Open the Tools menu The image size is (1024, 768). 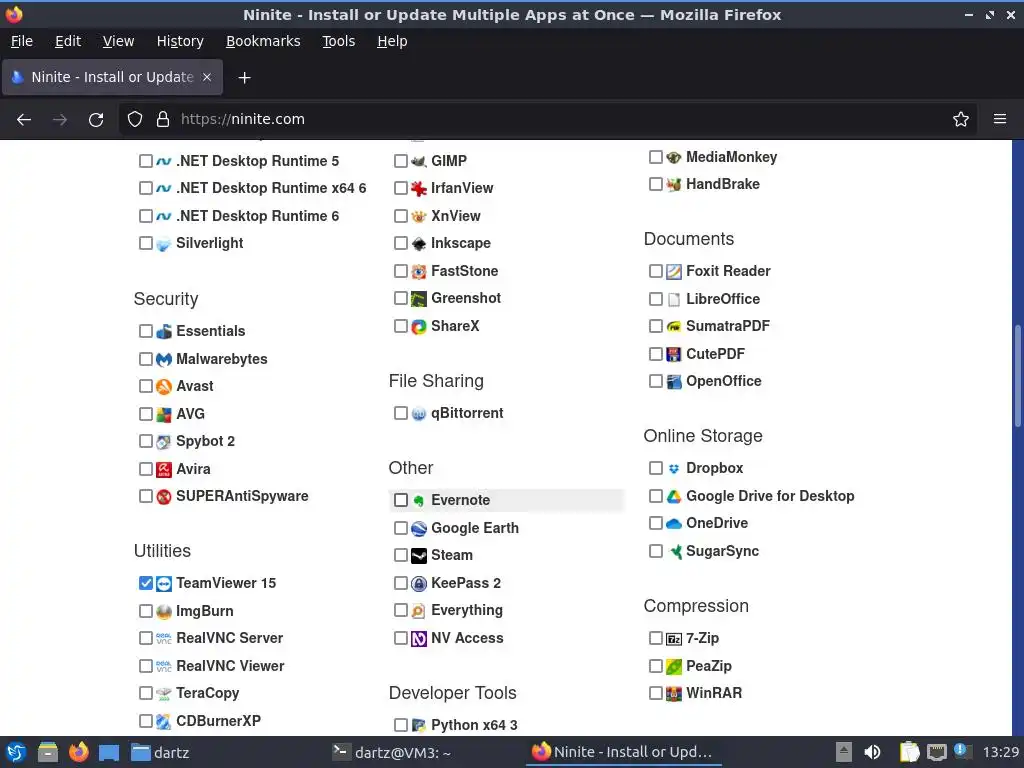click(x=338, y=41)
